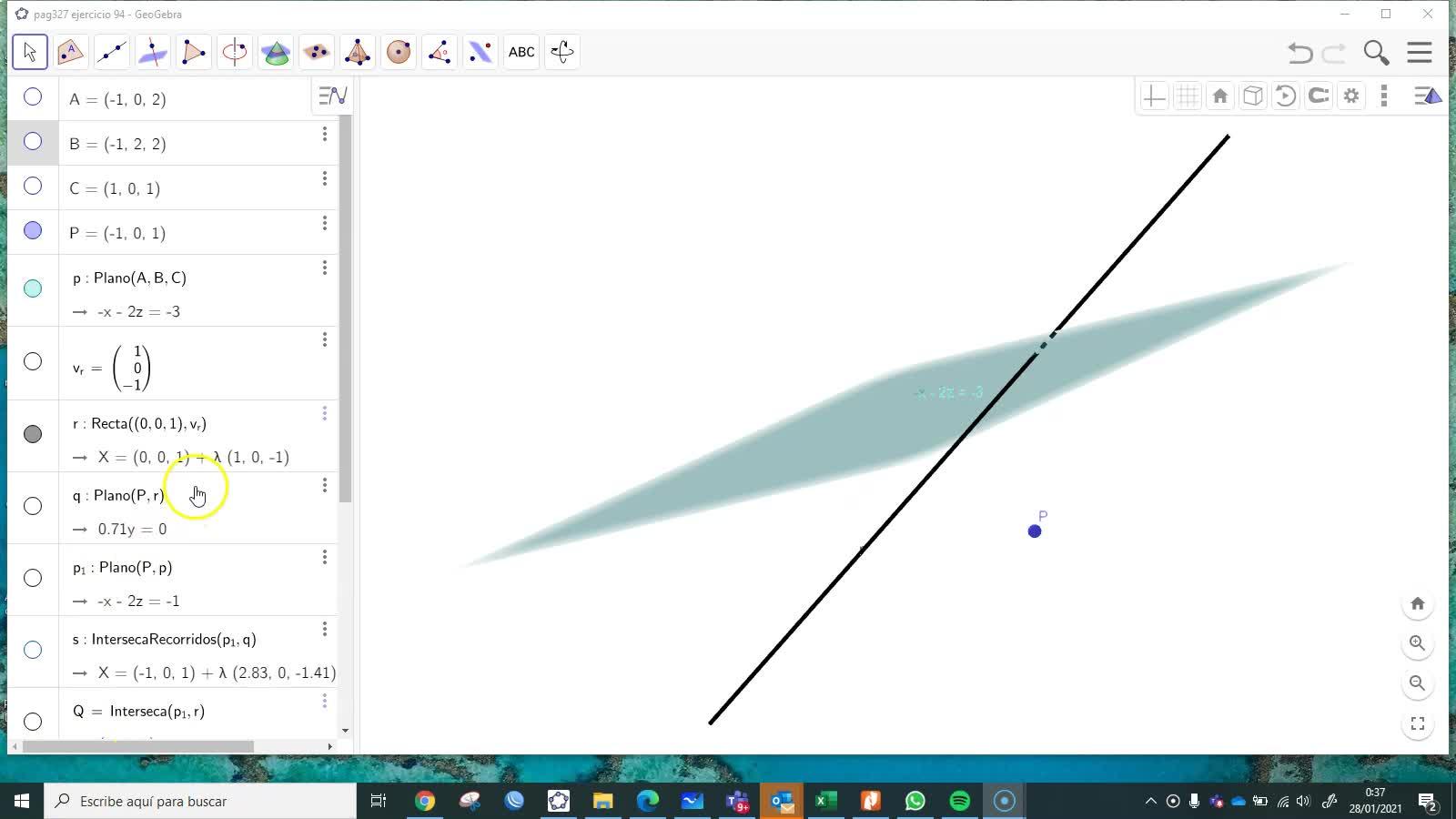Open Spotify from the taskbar
Viewport: 1456px width, 819px height.
[960, 801]
